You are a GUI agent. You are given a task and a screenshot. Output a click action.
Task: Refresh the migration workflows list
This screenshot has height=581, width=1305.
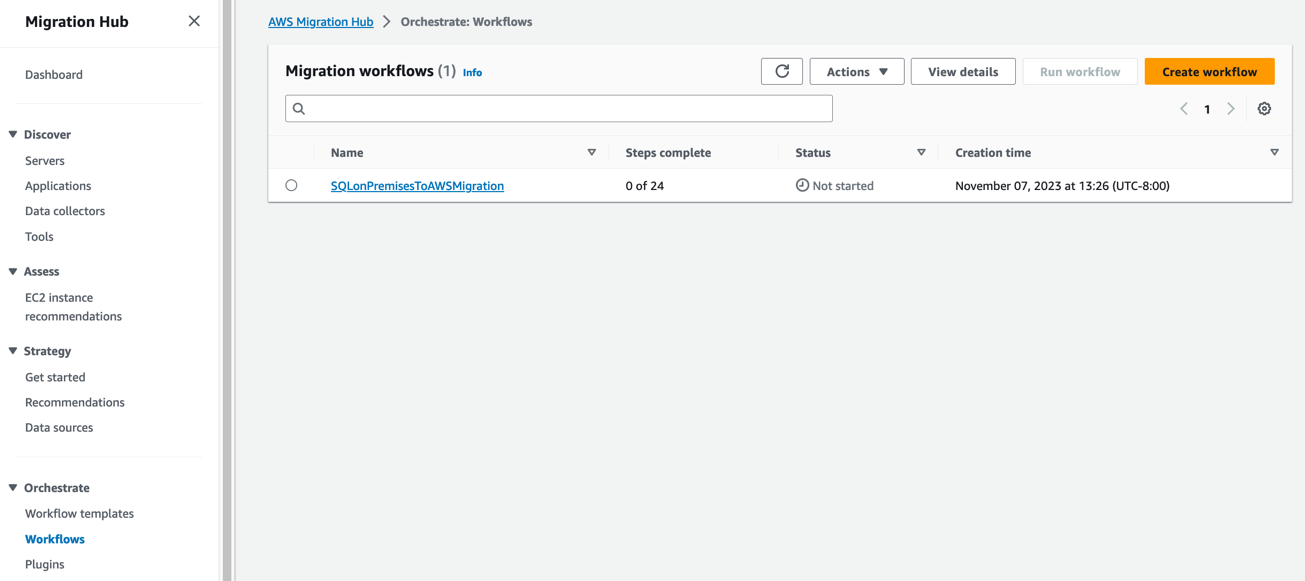[x=782, y=71]
